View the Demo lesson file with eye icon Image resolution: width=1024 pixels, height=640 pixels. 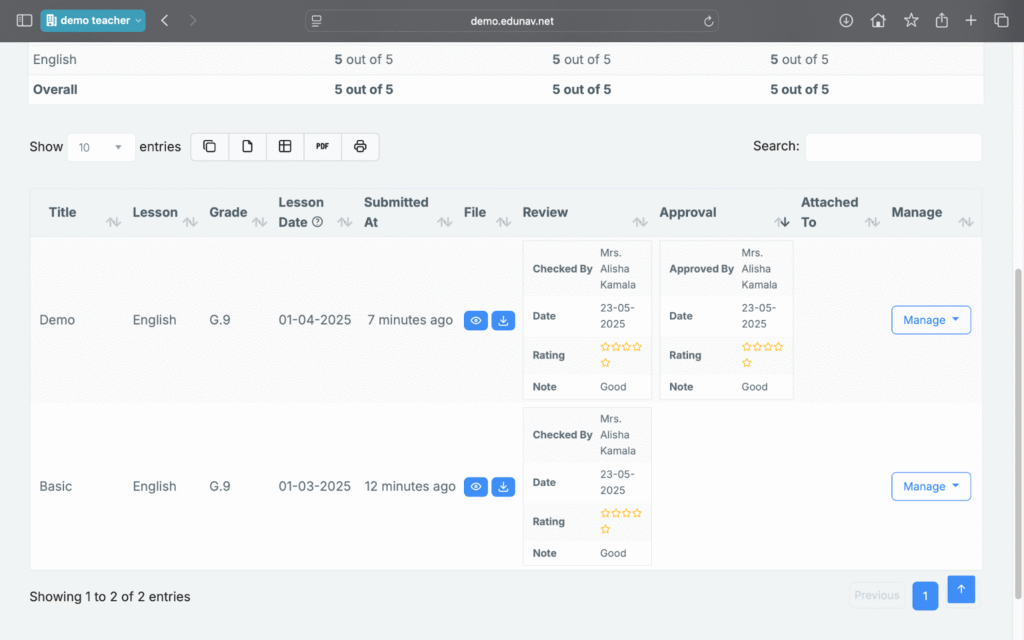476,321
